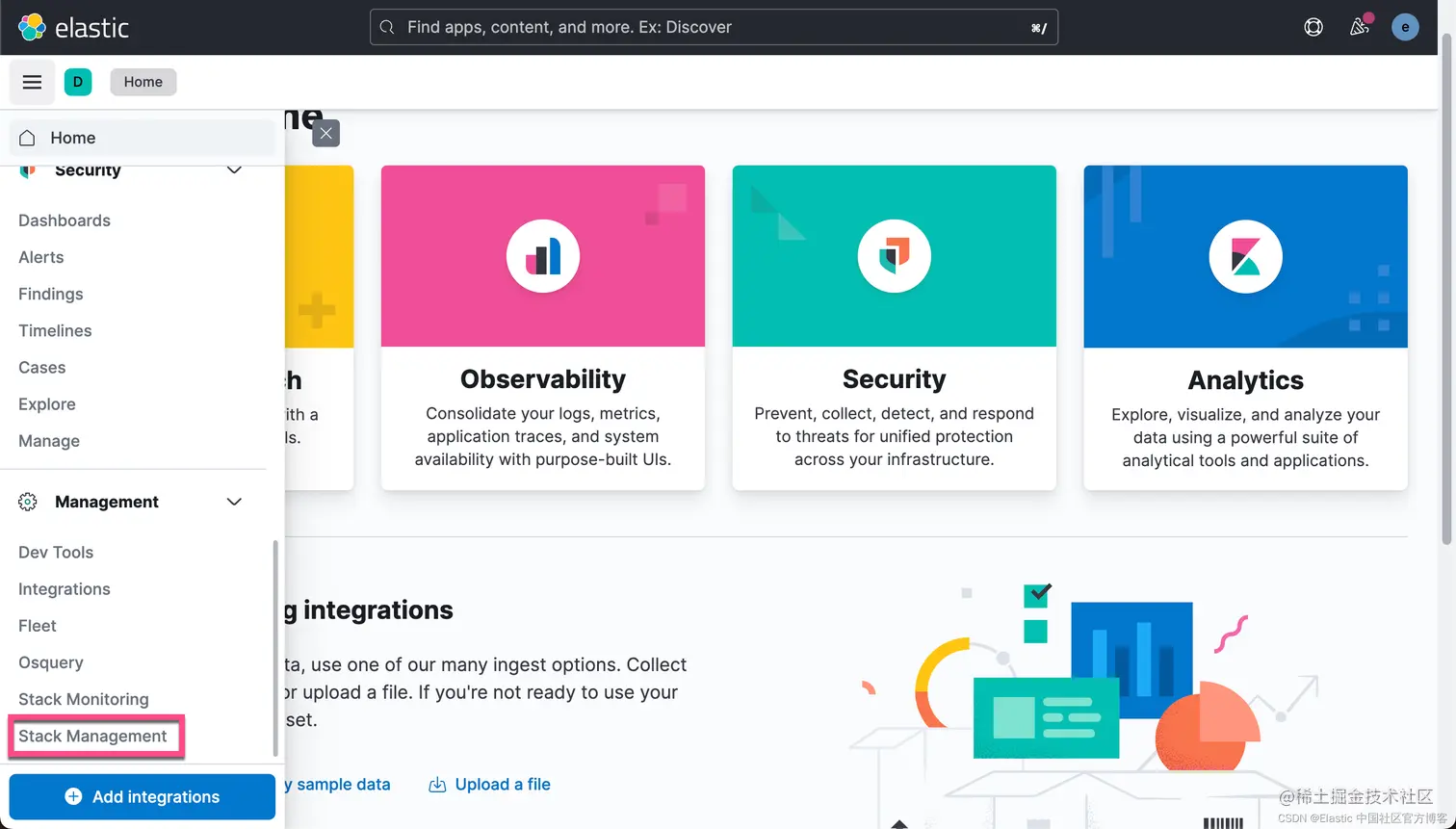Go to Findings
The width and height of the screenshot is (1456, 829).
coord(51,294)
